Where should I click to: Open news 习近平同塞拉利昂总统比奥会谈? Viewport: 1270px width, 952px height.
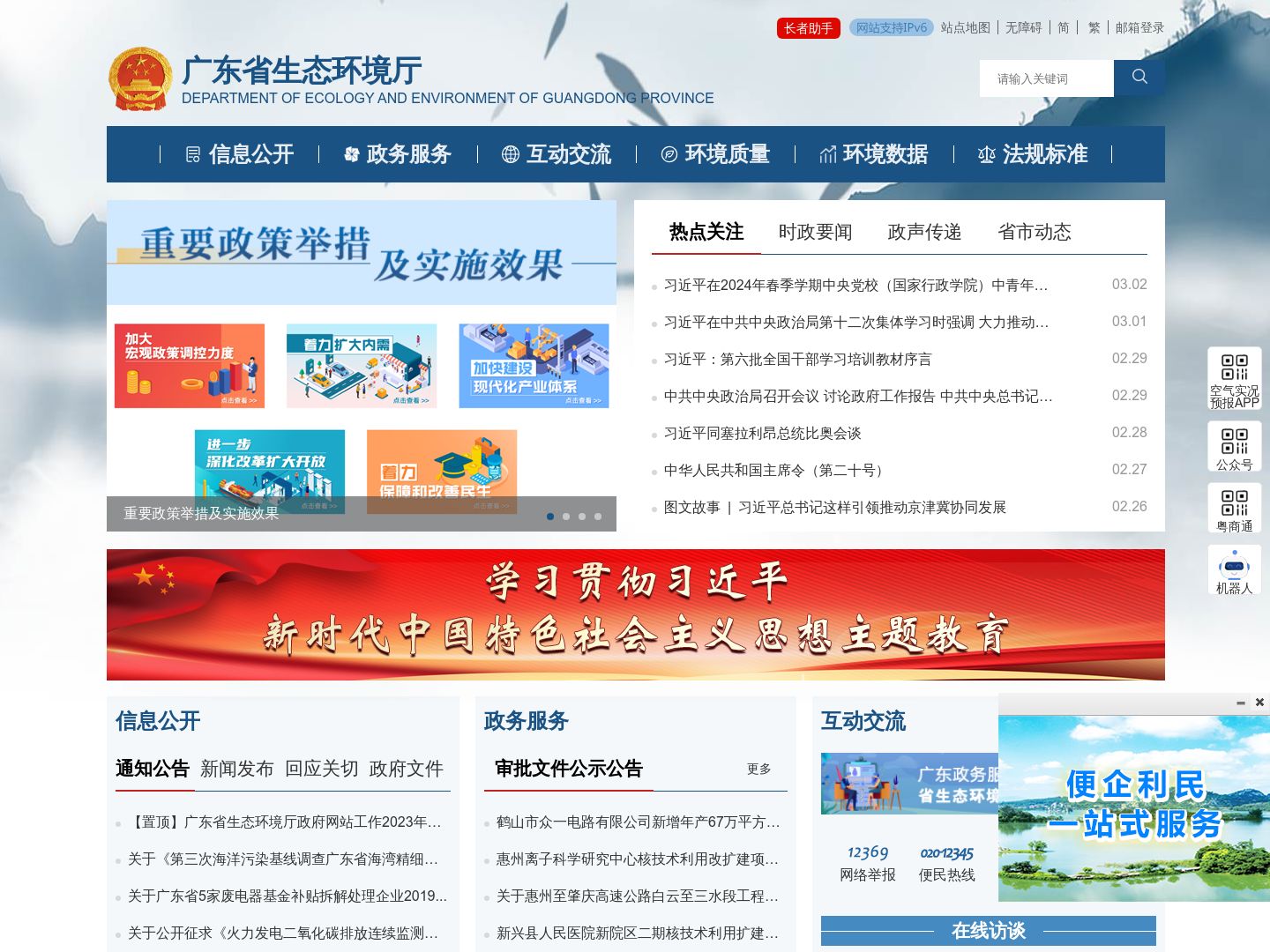coord(762,433)
